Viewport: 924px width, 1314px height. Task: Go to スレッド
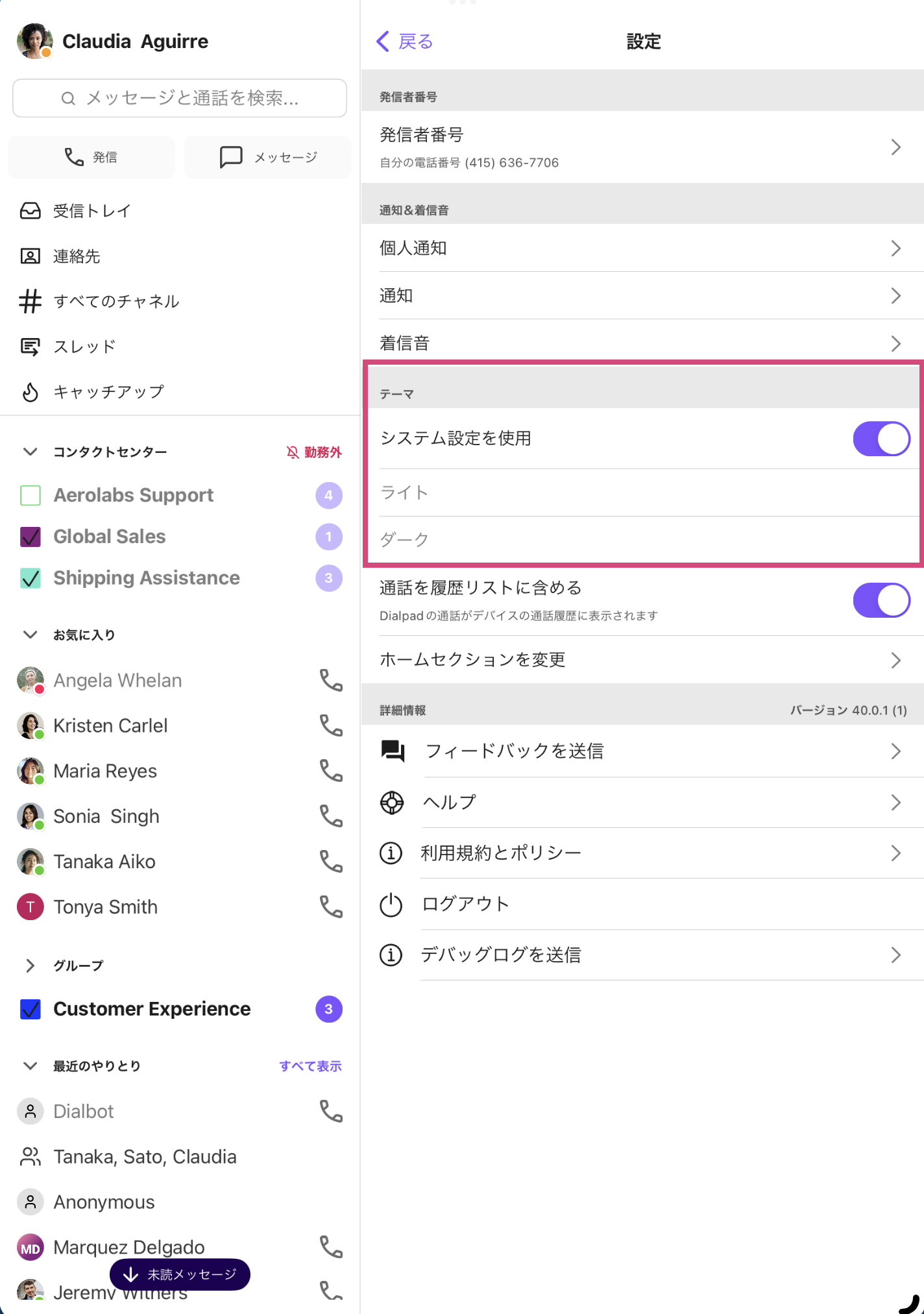pyautogui.click(x=84, y=347)
